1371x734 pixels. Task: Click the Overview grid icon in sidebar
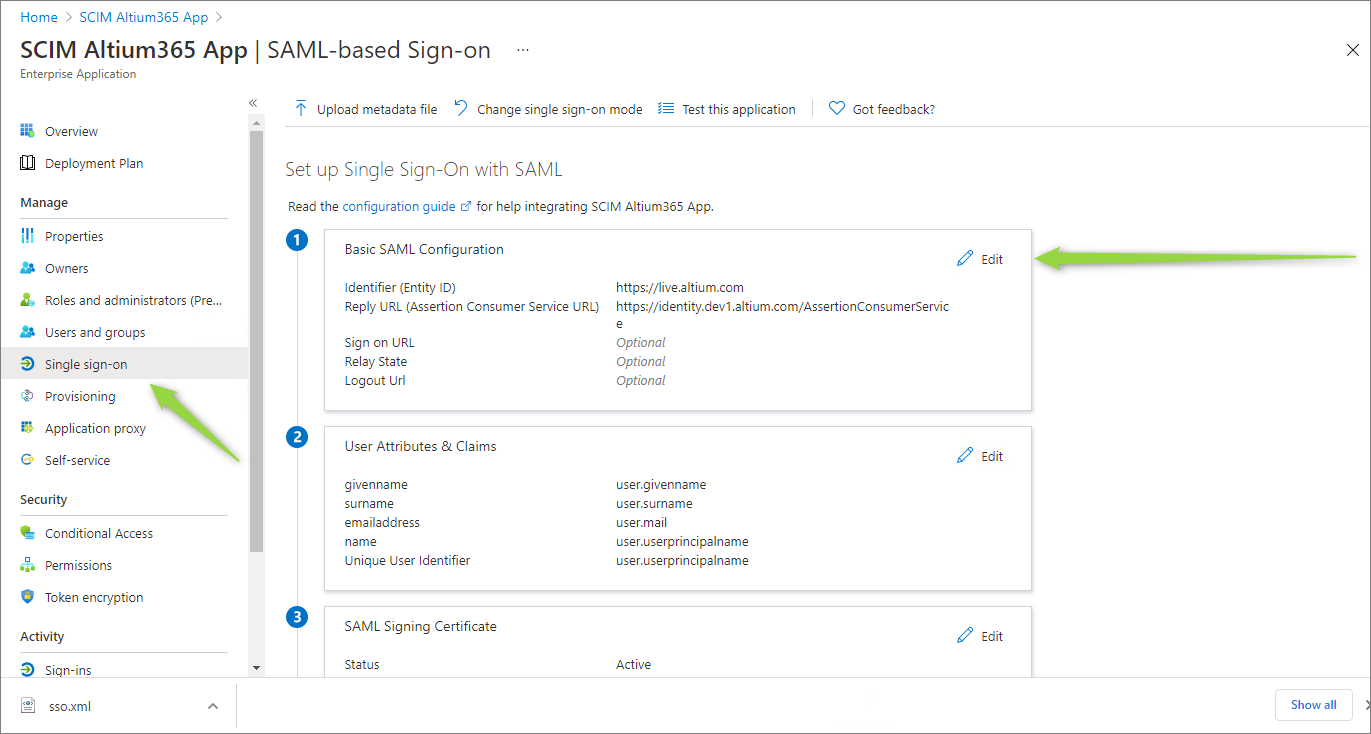pyautogui.click(x=28, y=131)
